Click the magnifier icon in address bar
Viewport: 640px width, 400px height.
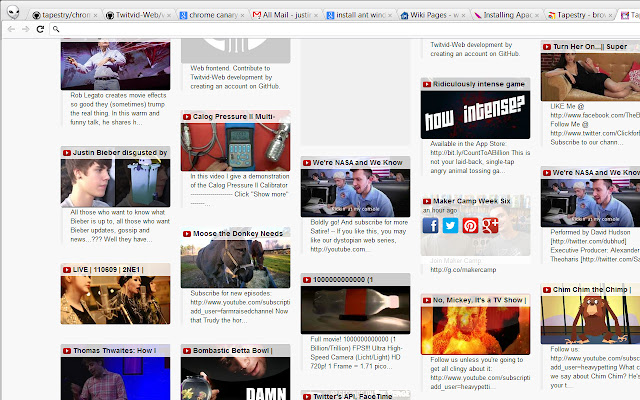pos(56,29)
